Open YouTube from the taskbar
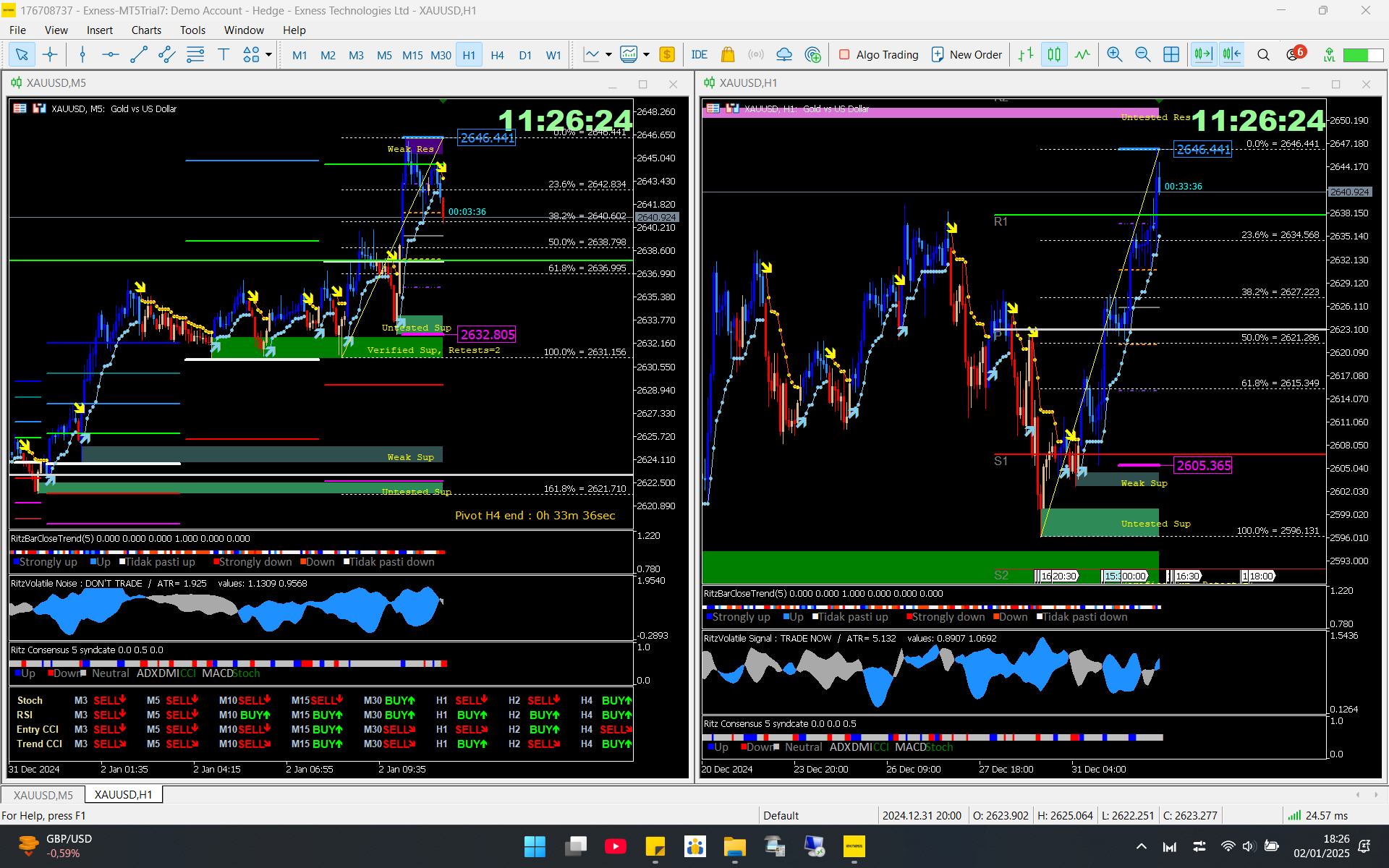Viewport: 1389px width, 868px height. pos(616,846)
